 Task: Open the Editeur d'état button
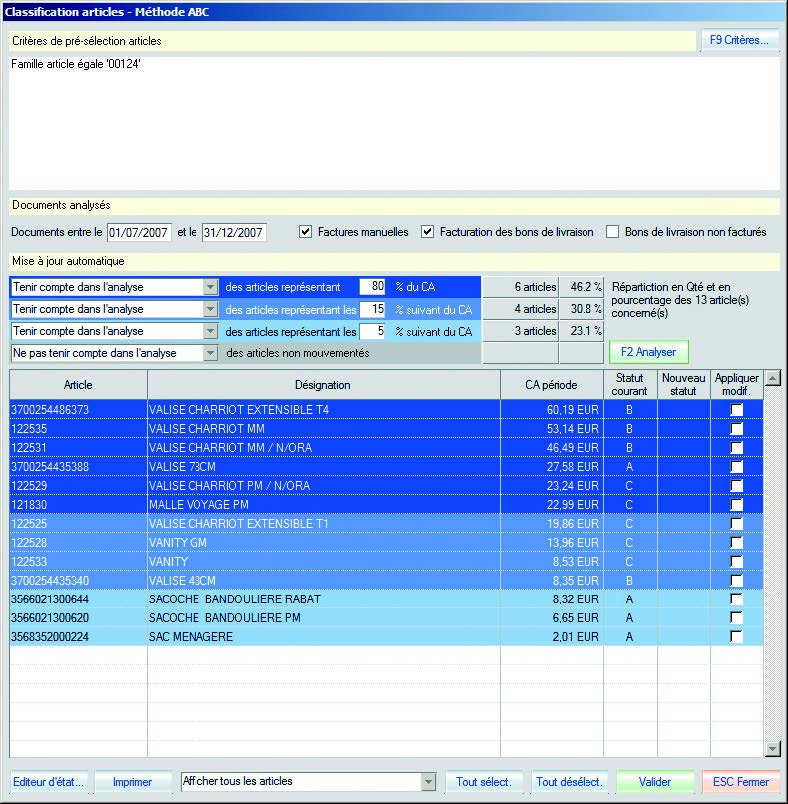point(49,781)
